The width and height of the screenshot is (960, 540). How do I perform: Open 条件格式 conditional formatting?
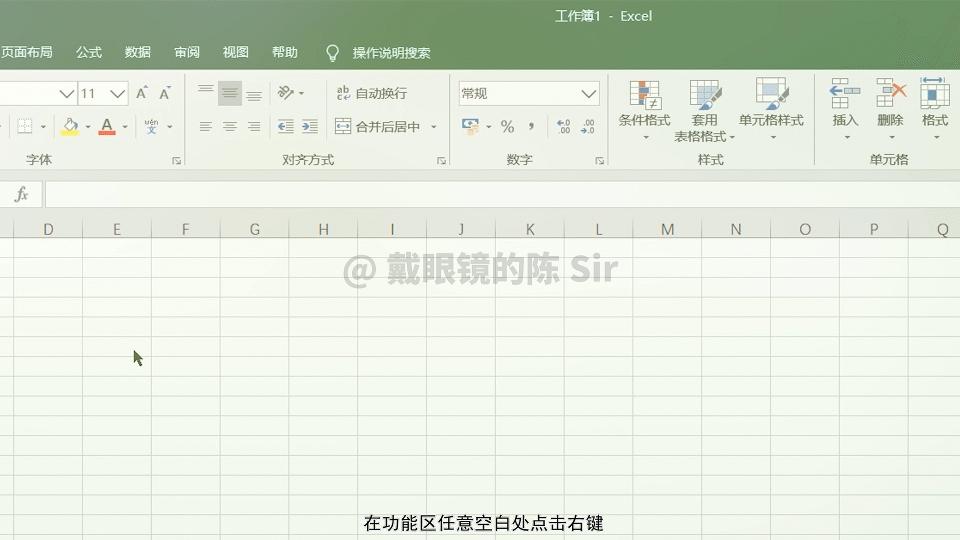644,110
